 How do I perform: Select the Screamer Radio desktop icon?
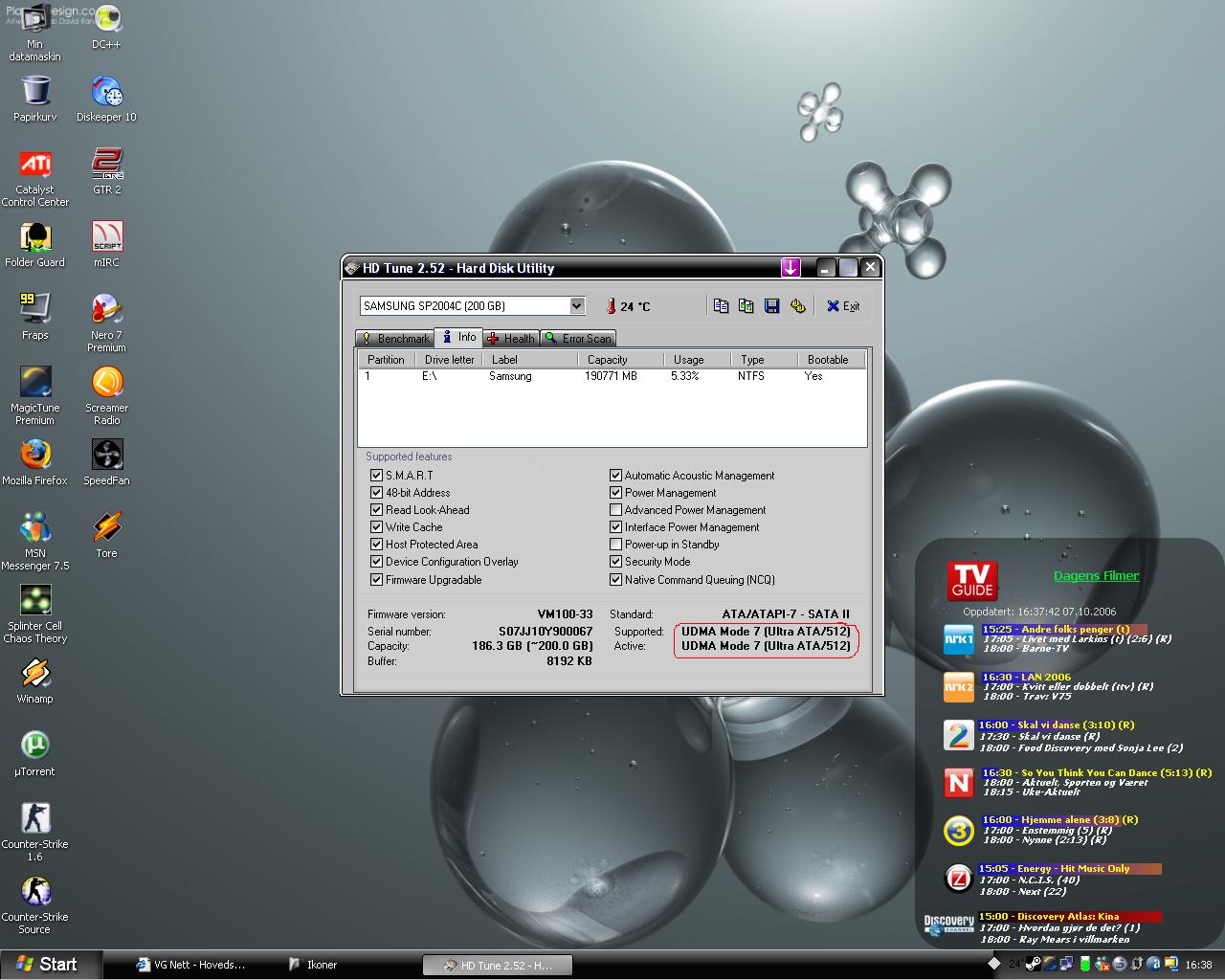click(x=106, y=396)
